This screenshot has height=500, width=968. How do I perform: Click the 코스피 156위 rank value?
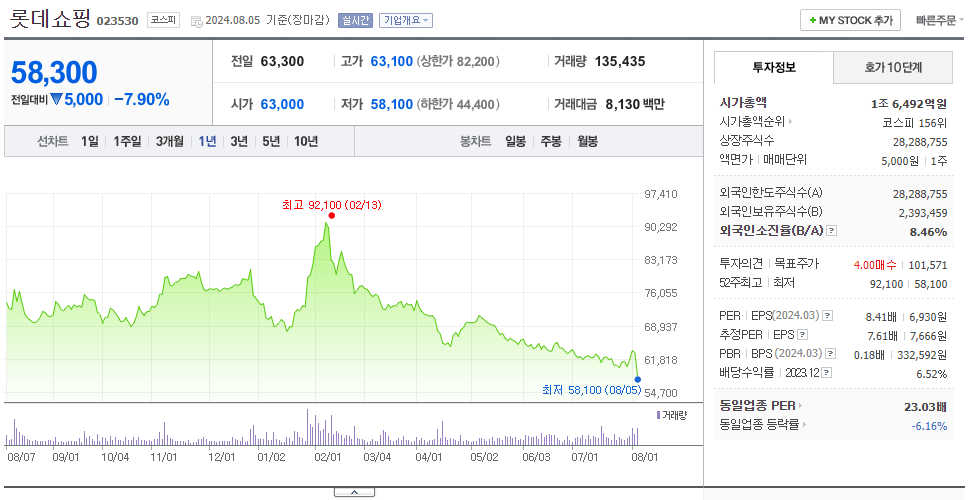[x=914, y=123]
